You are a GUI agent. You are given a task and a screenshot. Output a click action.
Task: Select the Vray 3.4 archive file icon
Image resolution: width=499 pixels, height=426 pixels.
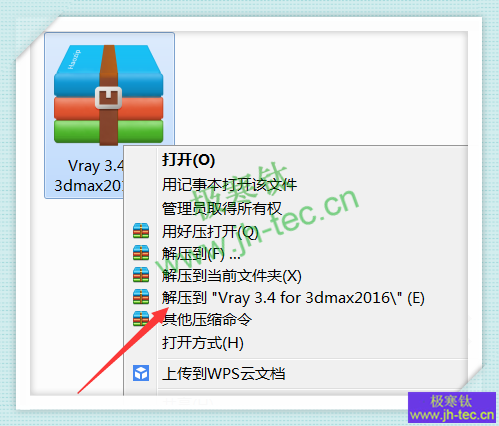tap(109, 95)
